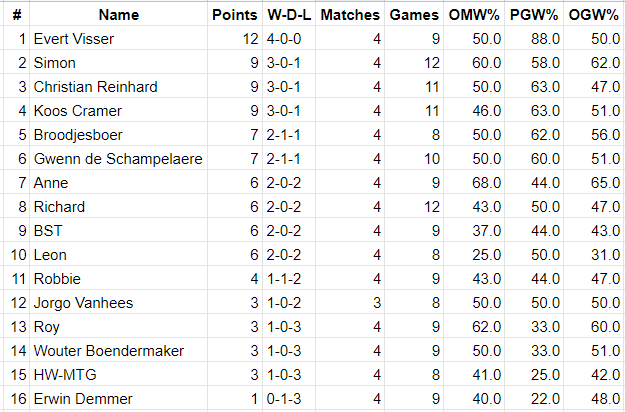The image size is (625, 412).
Task: Select Robbie's 1-1-2 record cell
Action: tap(289, 279)
